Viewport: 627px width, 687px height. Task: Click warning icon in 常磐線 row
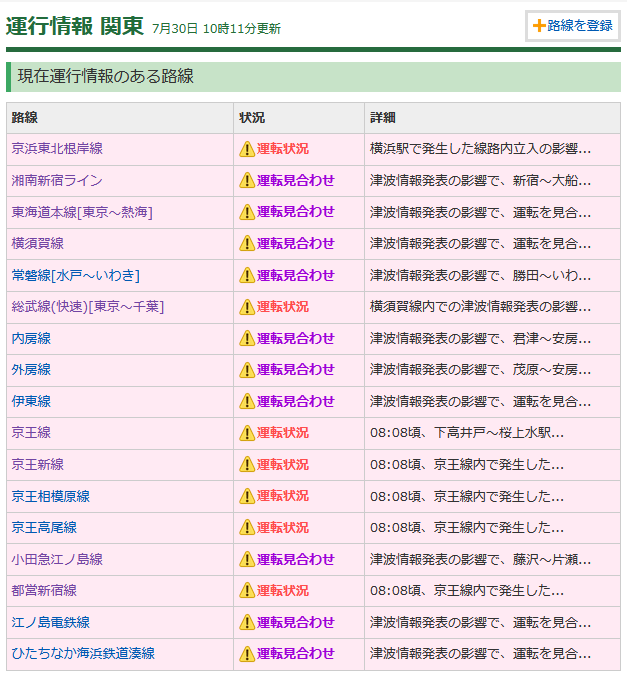(x=247, y=275)
